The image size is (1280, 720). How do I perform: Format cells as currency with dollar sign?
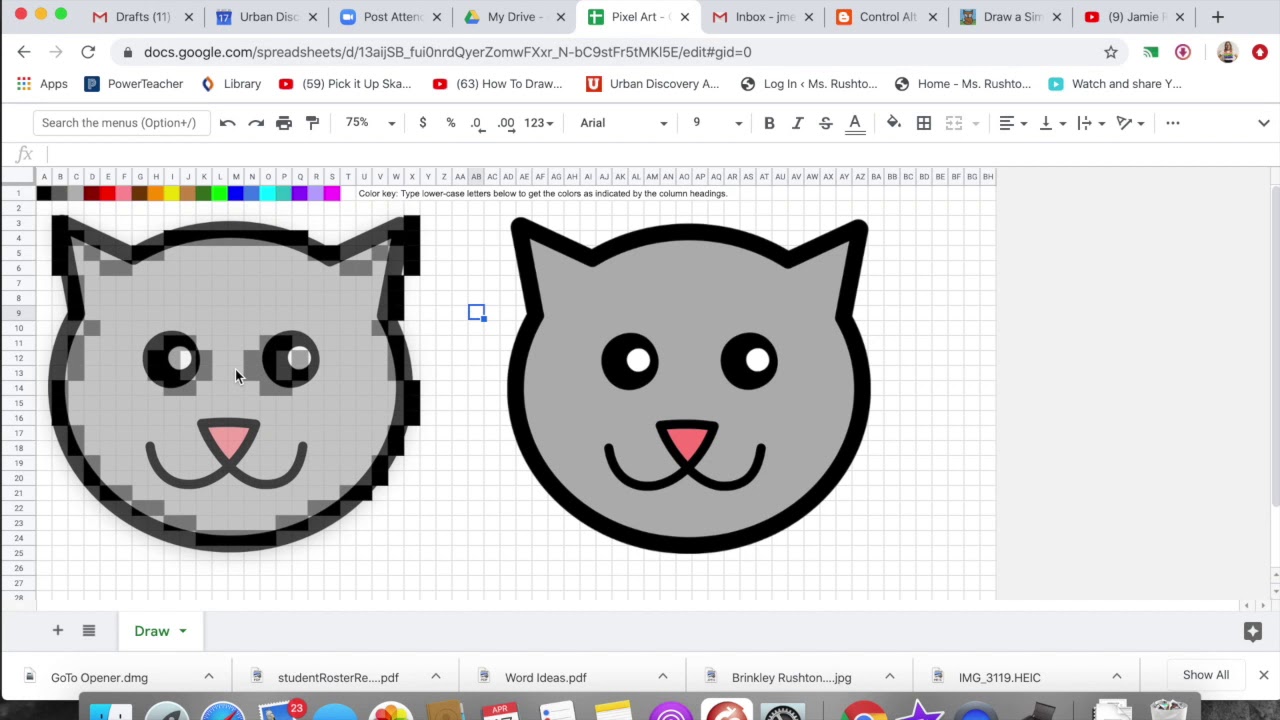coord(423,123)
